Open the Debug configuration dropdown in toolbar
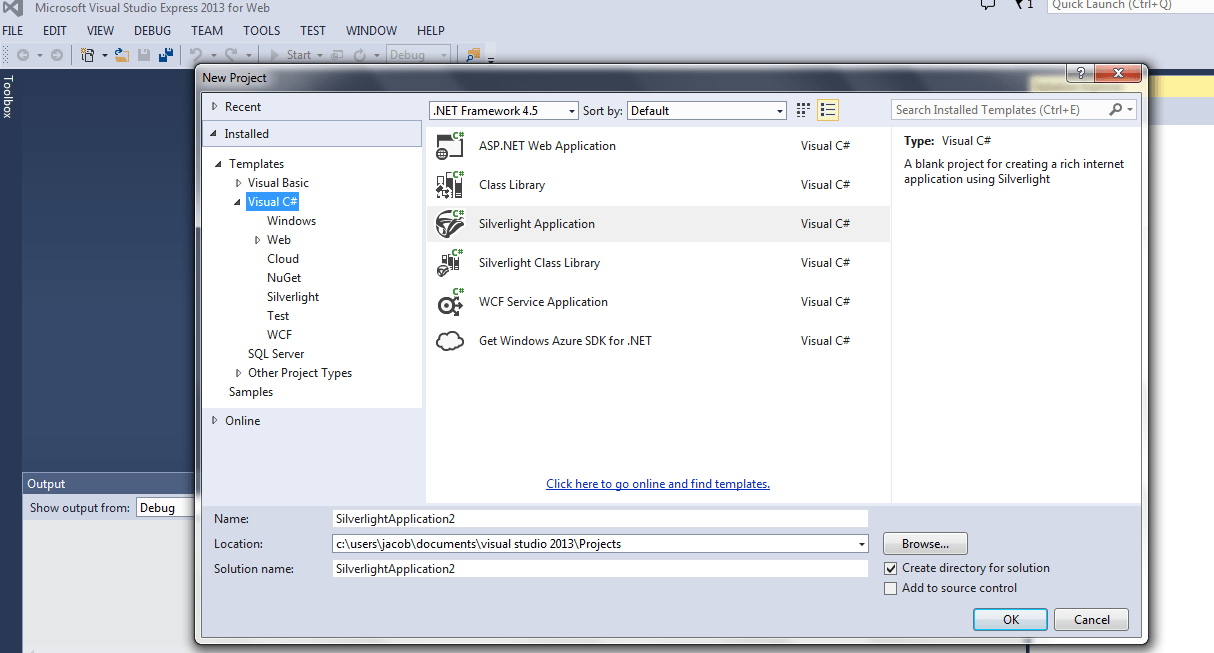This screenshot has width=1214, height=653. click(x=418, y=55)
